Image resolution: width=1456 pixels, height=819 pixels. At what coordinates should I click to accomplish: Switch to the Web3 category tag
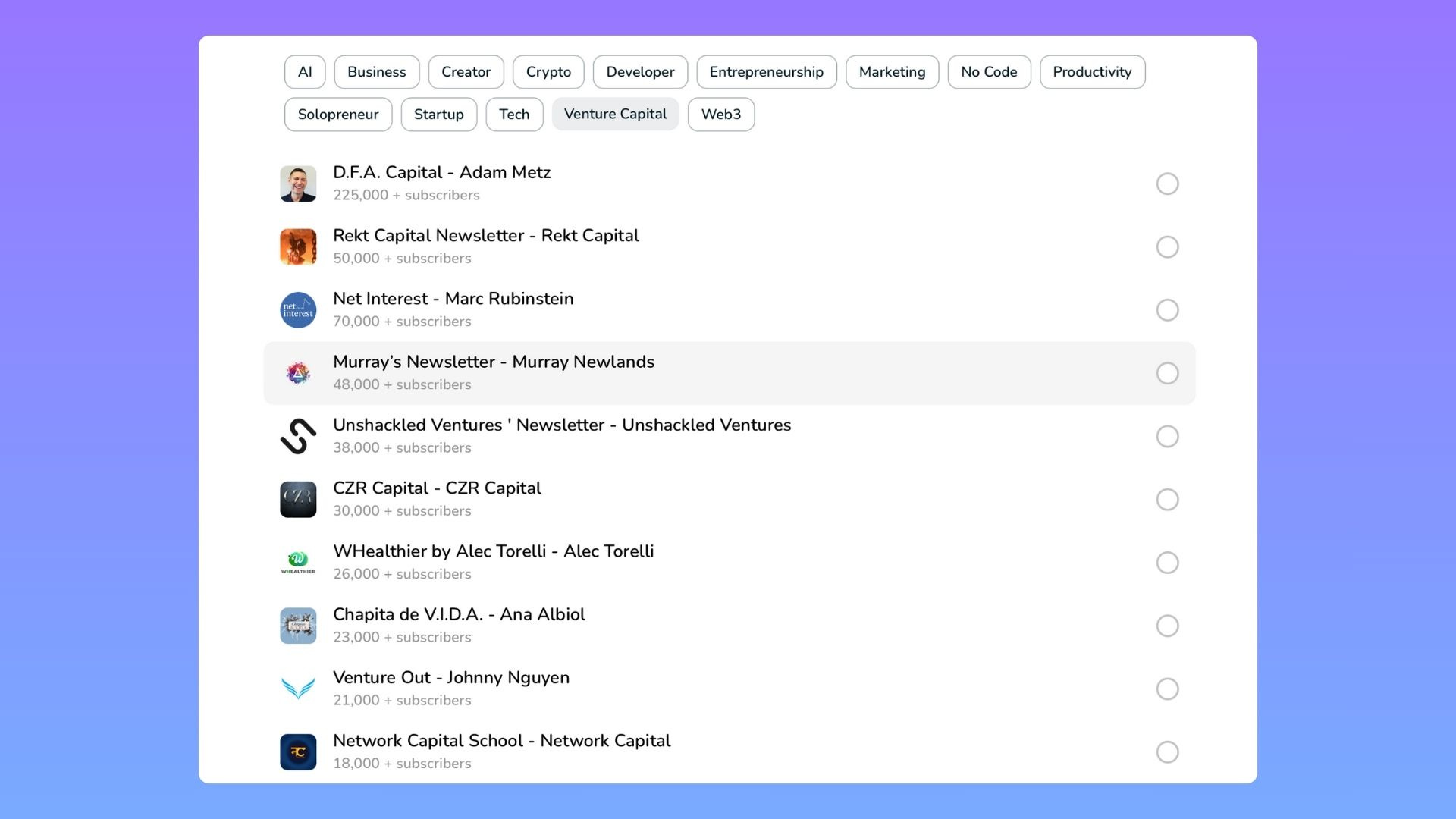coord(720,115)
